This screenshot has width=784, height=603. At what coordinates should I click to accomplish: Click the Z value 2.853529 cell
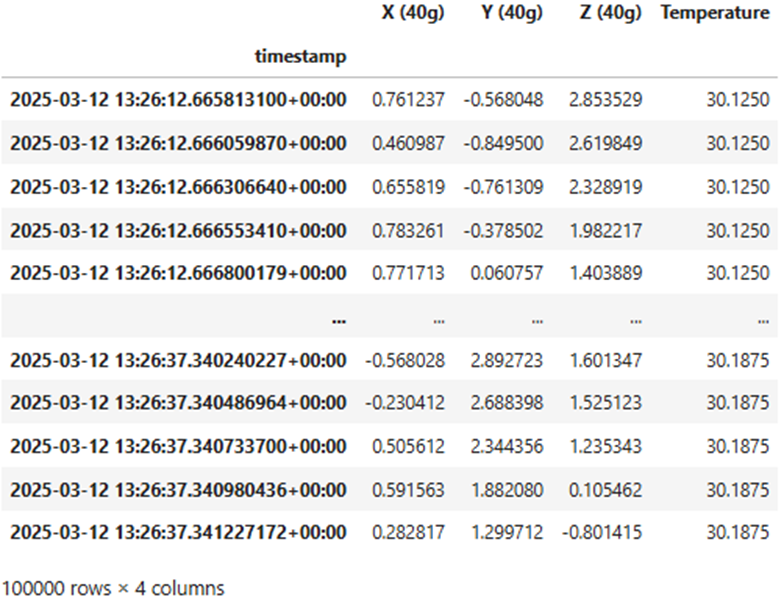pyautogui.click(x=608, y=100)
